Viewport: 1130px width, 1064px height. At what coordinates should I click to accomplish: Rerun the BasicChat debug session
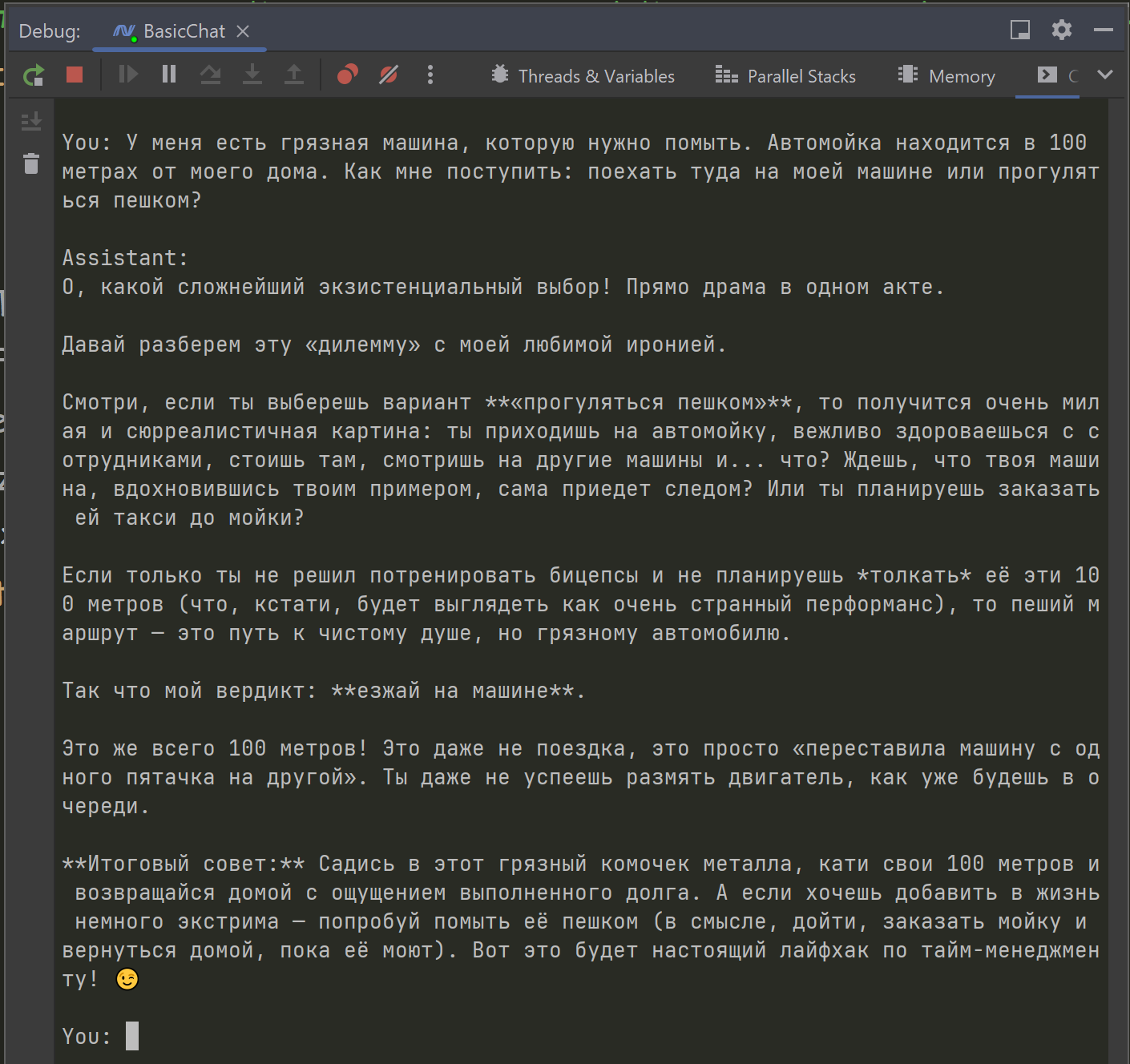(34, 75)
